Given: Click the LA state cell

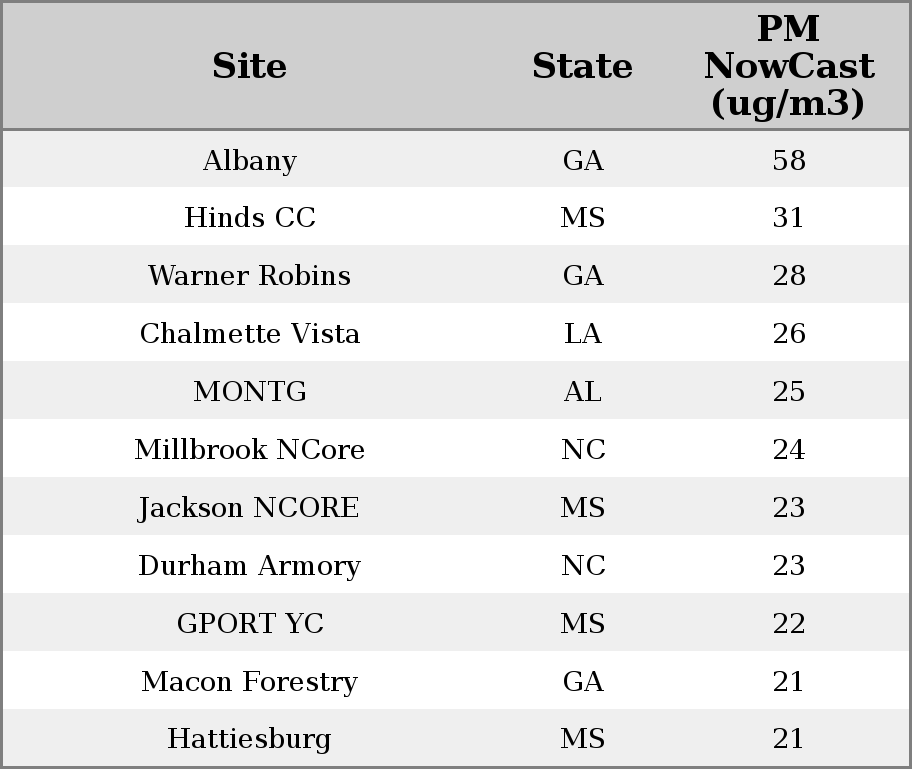Looking at the screenshot, I should pyautogui.click(x=582, y=334).
